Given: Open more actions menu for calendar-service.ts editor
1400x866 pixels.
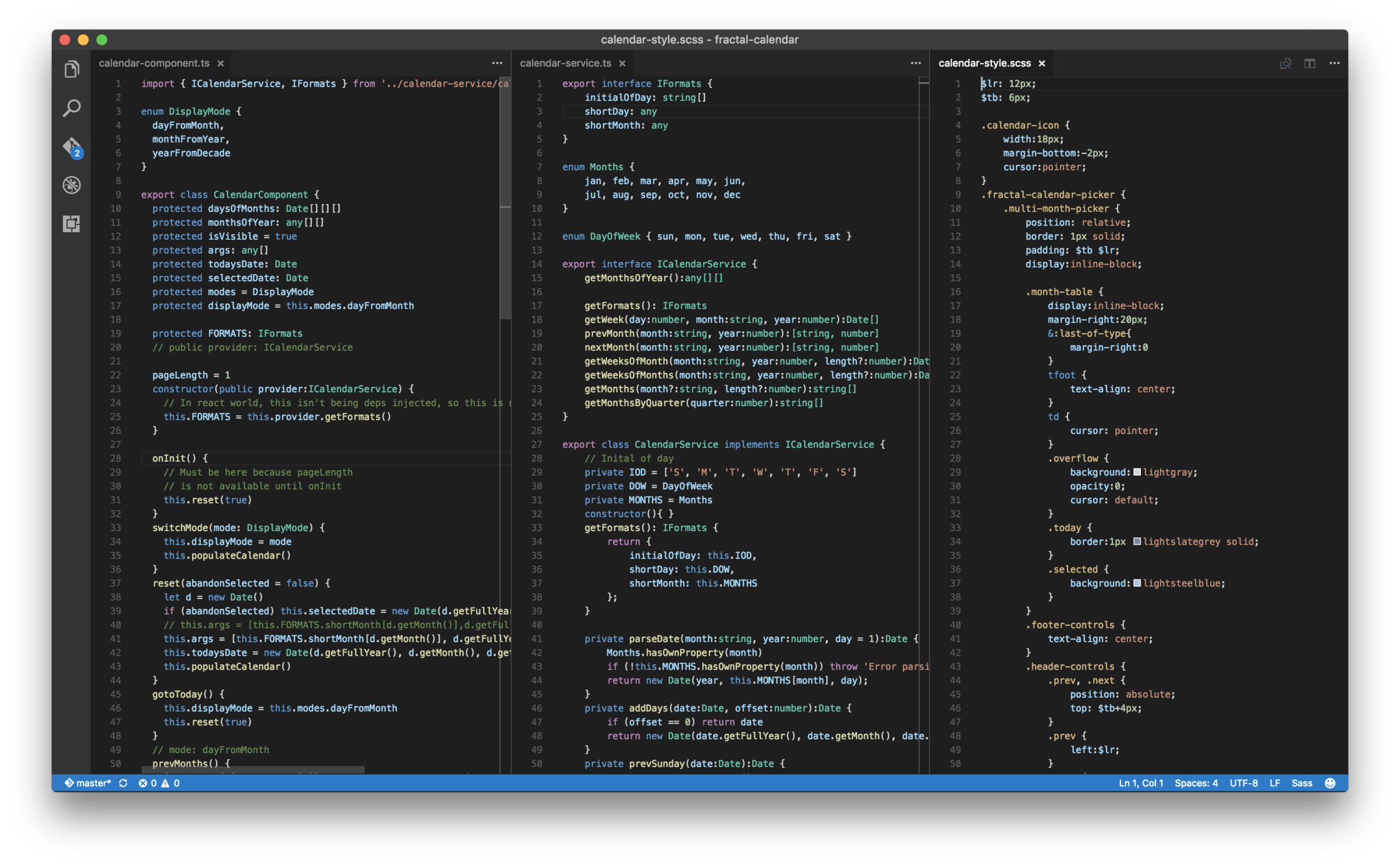Looking at the screenshot, I should pos(916,63).
